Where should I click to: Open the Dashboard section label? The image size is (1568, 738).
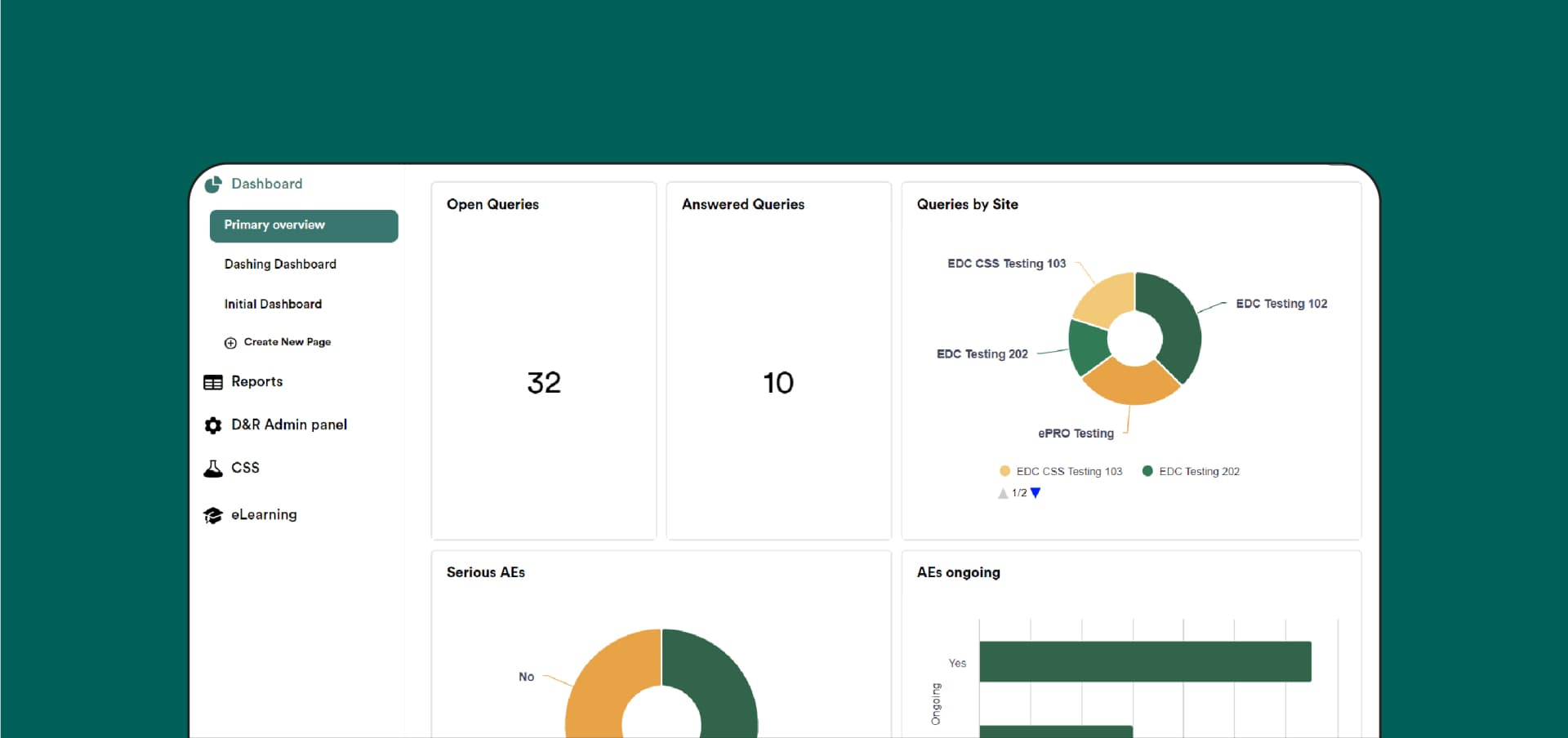click(x=266, y=184)
